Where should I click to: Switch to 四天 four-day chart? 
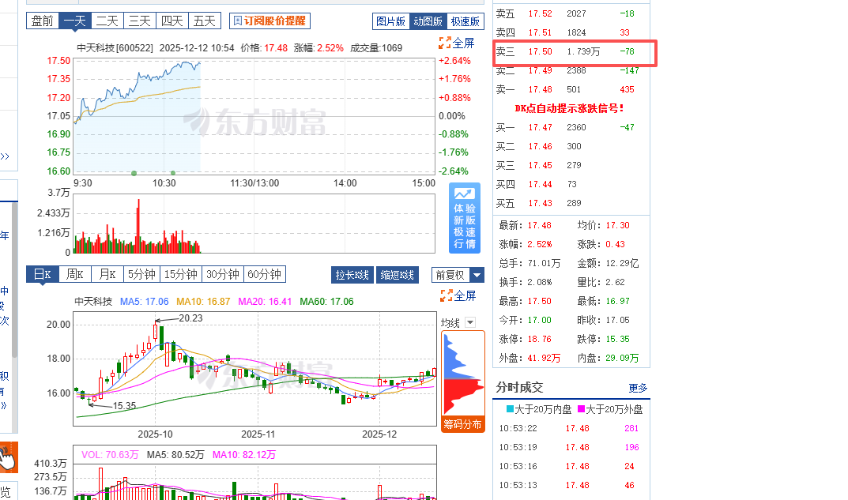tap(172, 21)
